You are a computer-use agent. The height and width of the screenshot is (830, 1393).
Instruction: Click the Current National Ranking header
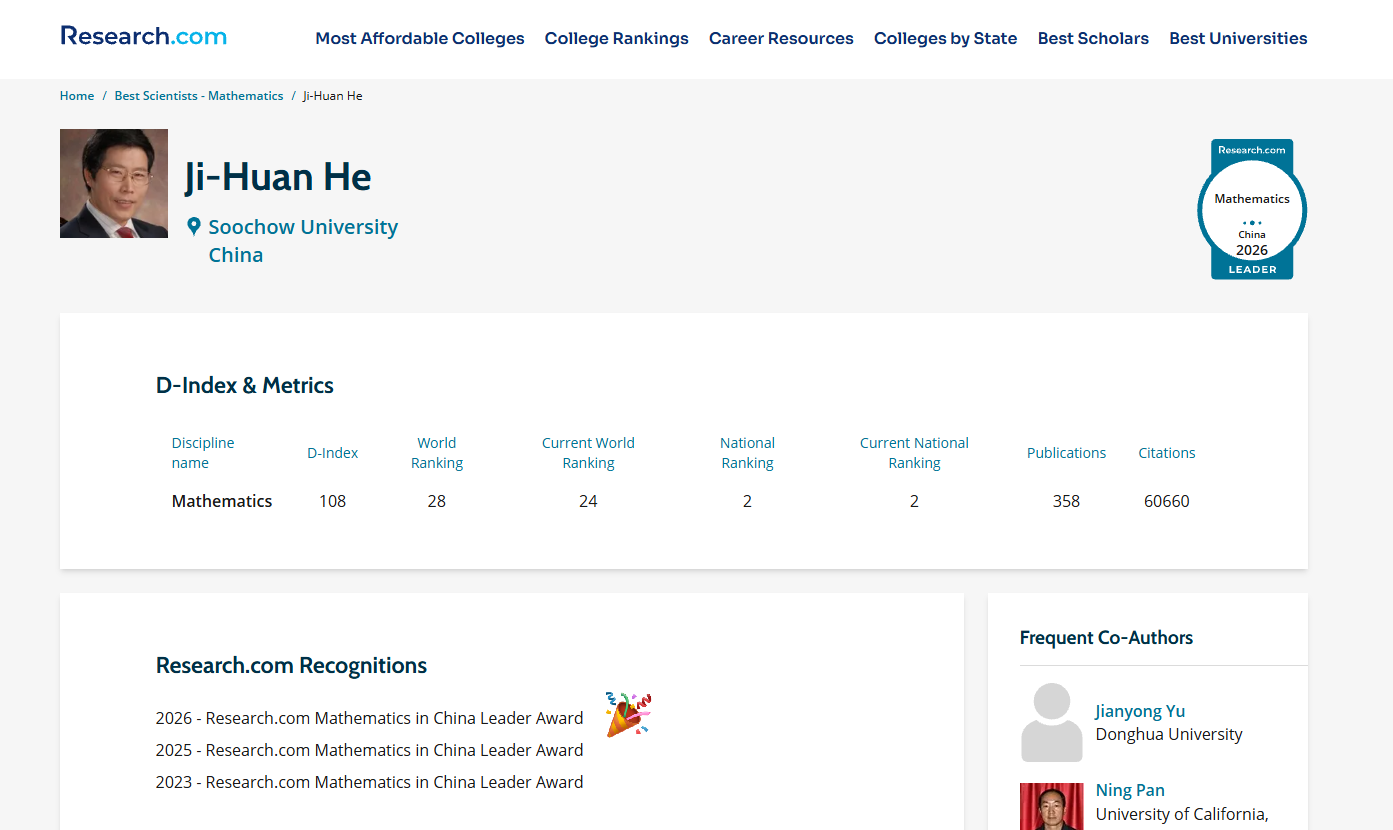[914, 453]
